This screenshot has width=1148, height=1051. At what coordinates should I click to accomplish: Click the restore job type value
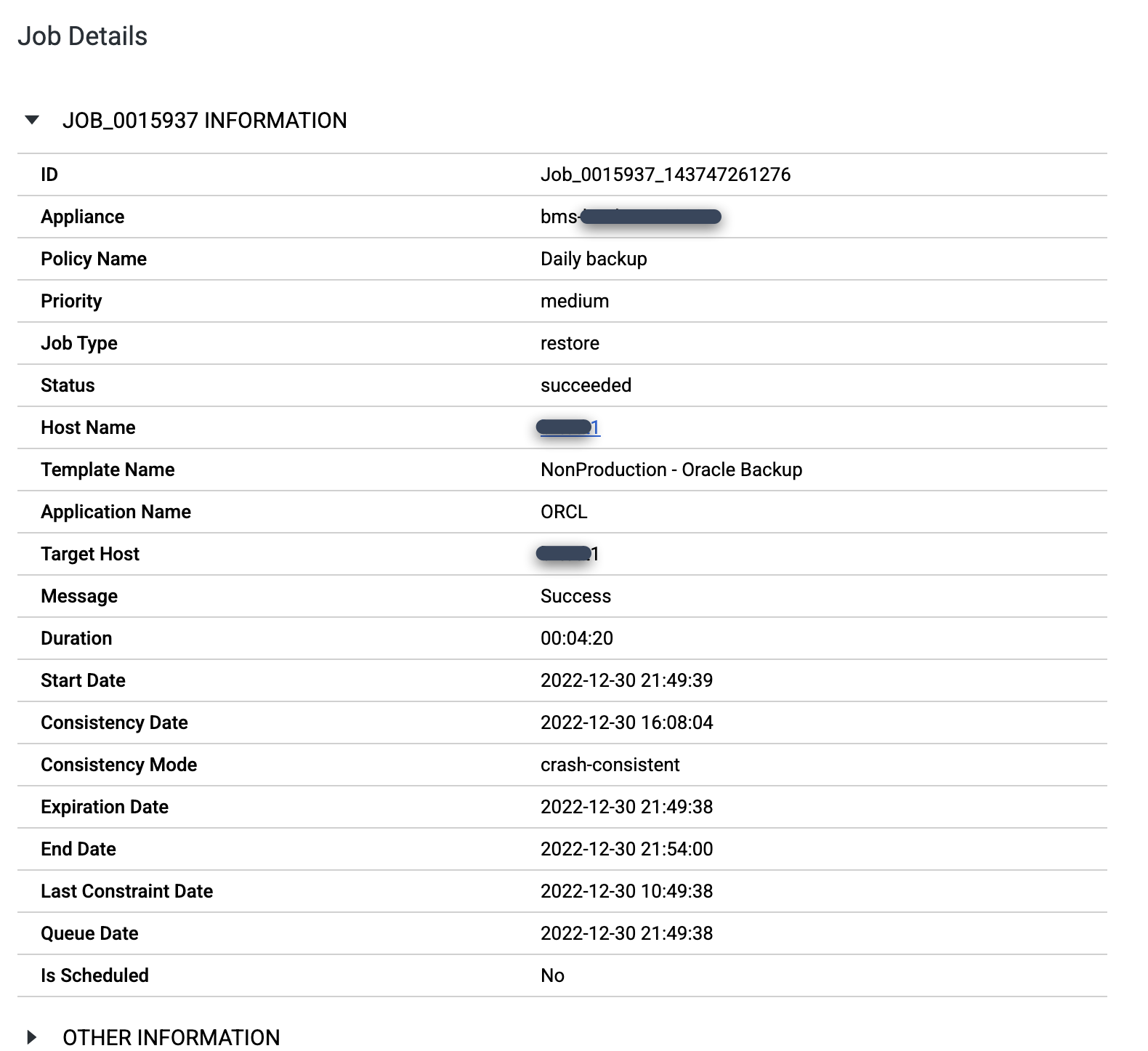tap(570, 343)
